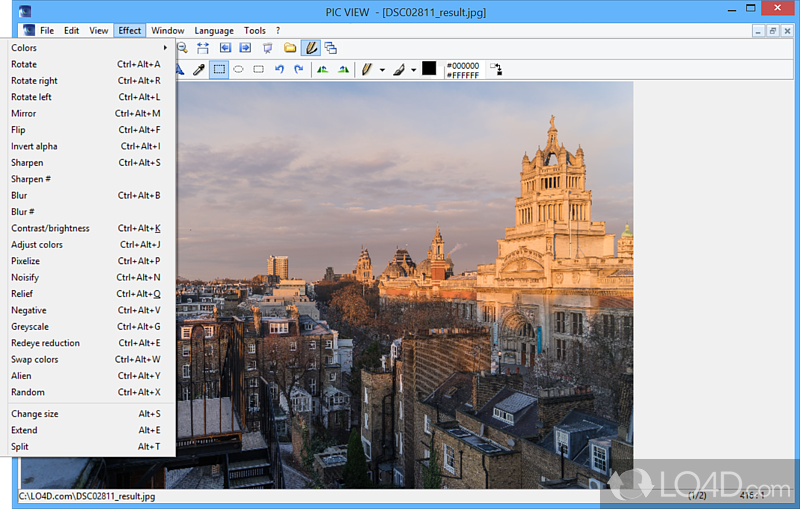The image size is (800, 509).
Task: Click the undo arrow icon
Action: click(x=279, y=69)
